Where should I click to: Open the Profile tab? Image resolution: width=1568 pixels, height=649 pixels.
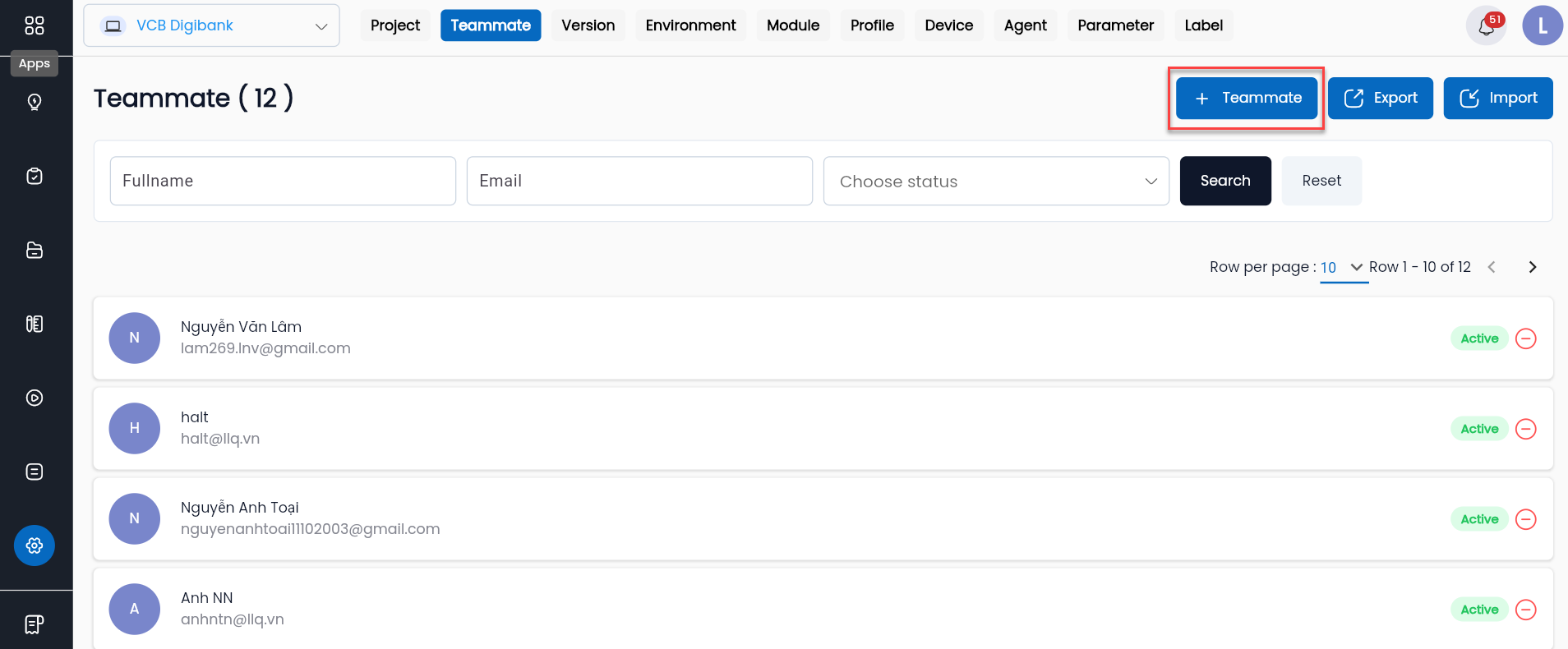click(872, 25)
